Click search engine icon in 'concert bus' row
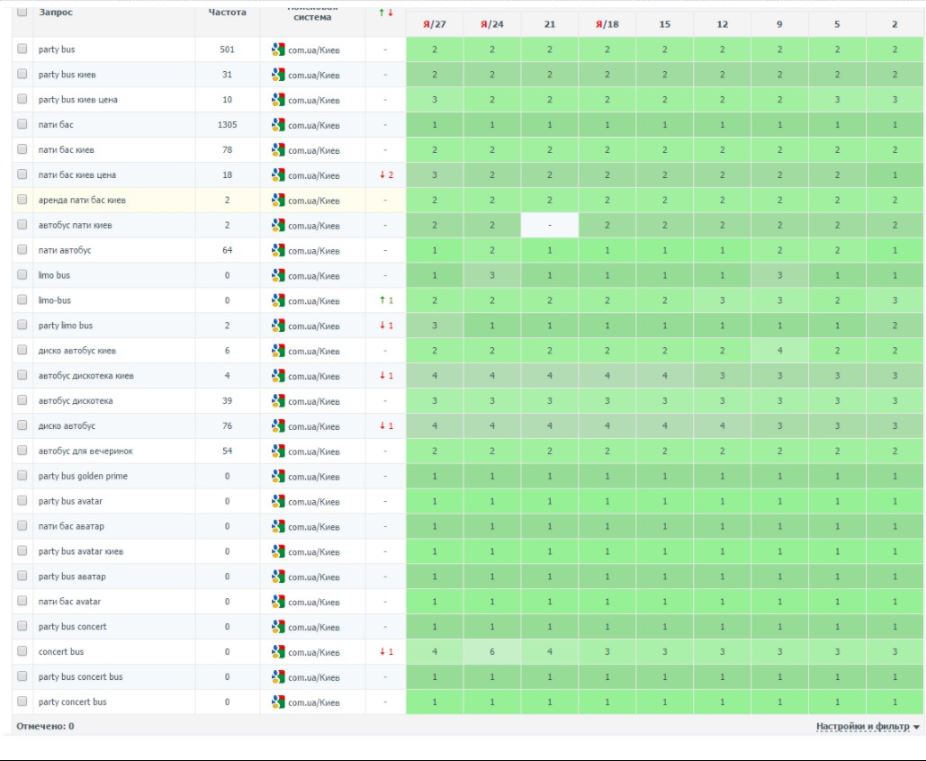The height and width of the screenshot is (761, 926). pos(278,652)
